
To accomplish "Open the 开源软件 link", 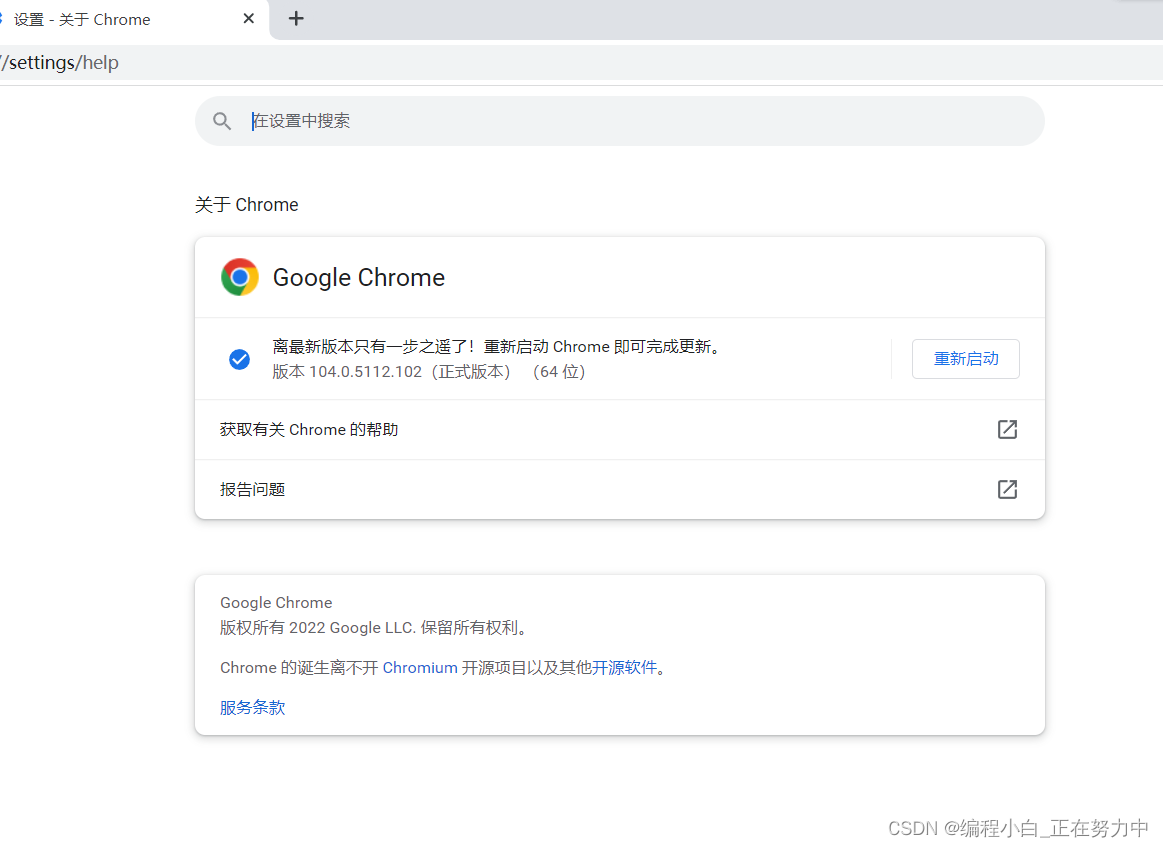I will tap(624, 668).
